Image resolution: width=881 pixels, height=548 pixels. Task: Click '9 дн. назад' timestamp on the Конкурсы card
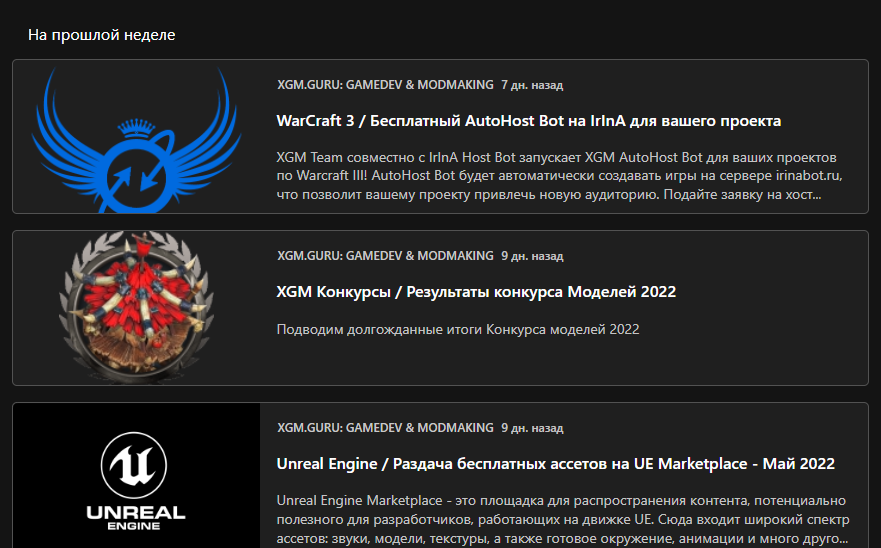[x=532, y=256]
